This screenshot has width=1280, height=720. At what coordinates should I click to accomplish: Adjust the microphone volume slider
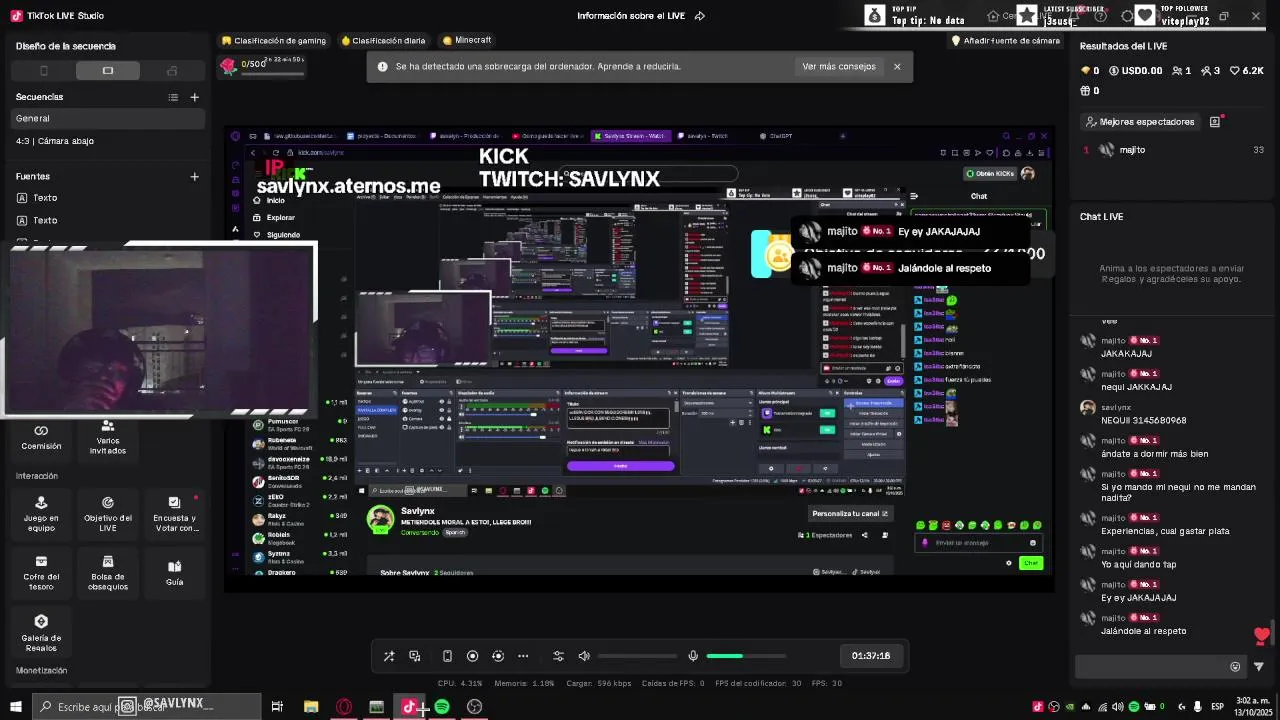pyautogui.click(x=746, y=656)
